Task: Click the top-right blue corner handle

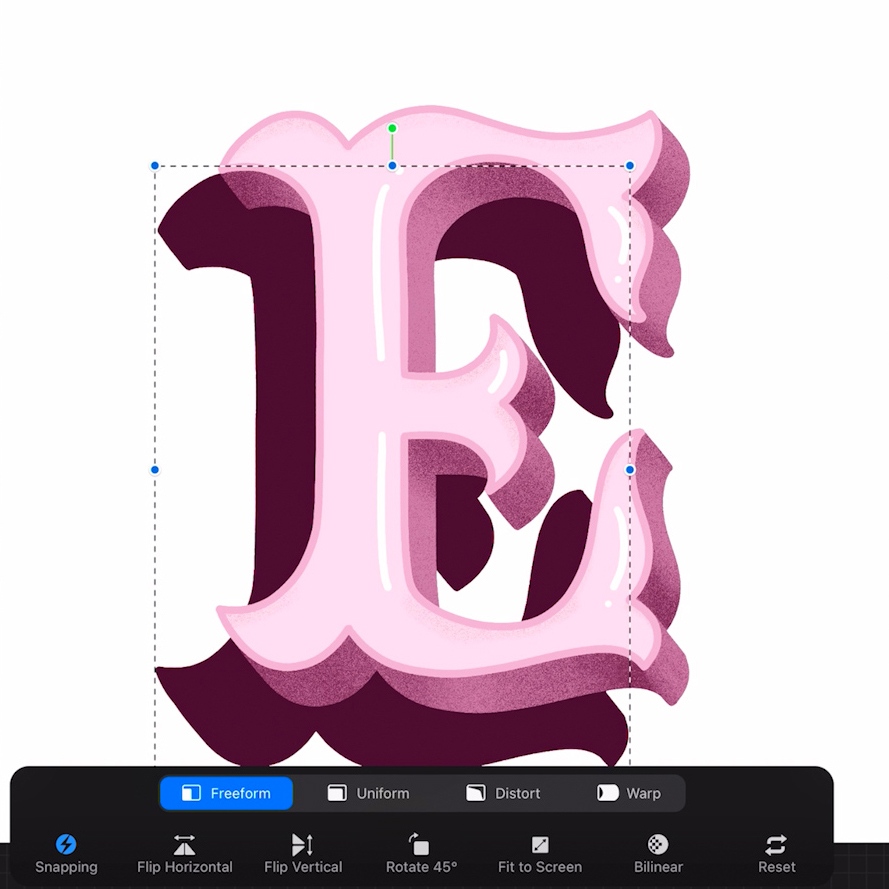Action: (x=630, y=166)
